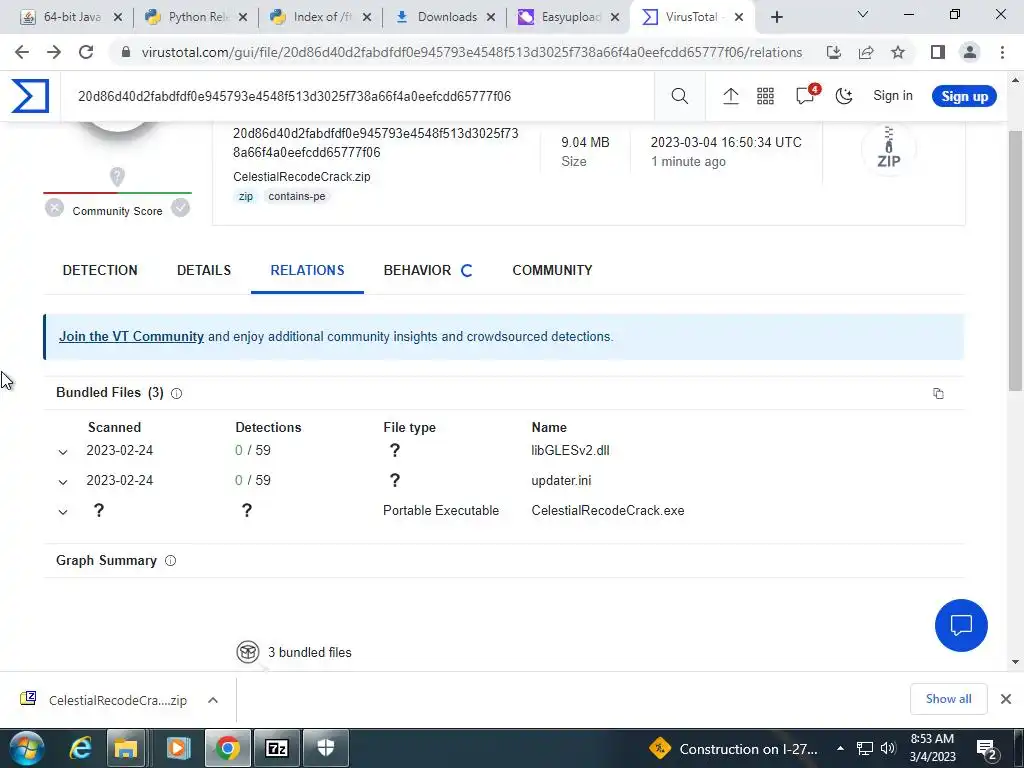The width and height of the screenshot is (1024, 768).
Task: Click the contains-pe tag
Action: coord(296,196)
